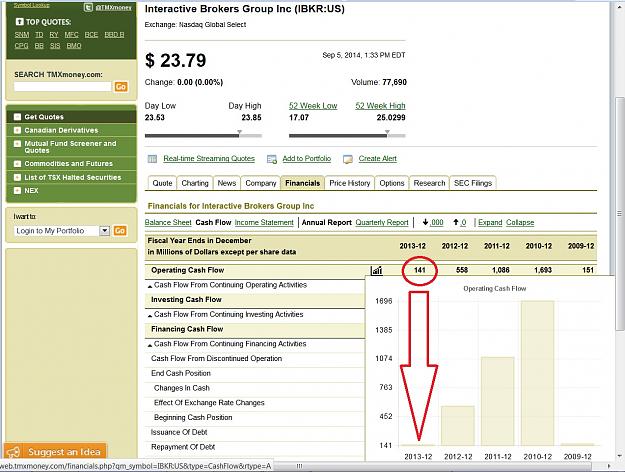This screenshot has width=625, height=472.
Task: Switch to Quarterly Report link
Action: point(382,222)
